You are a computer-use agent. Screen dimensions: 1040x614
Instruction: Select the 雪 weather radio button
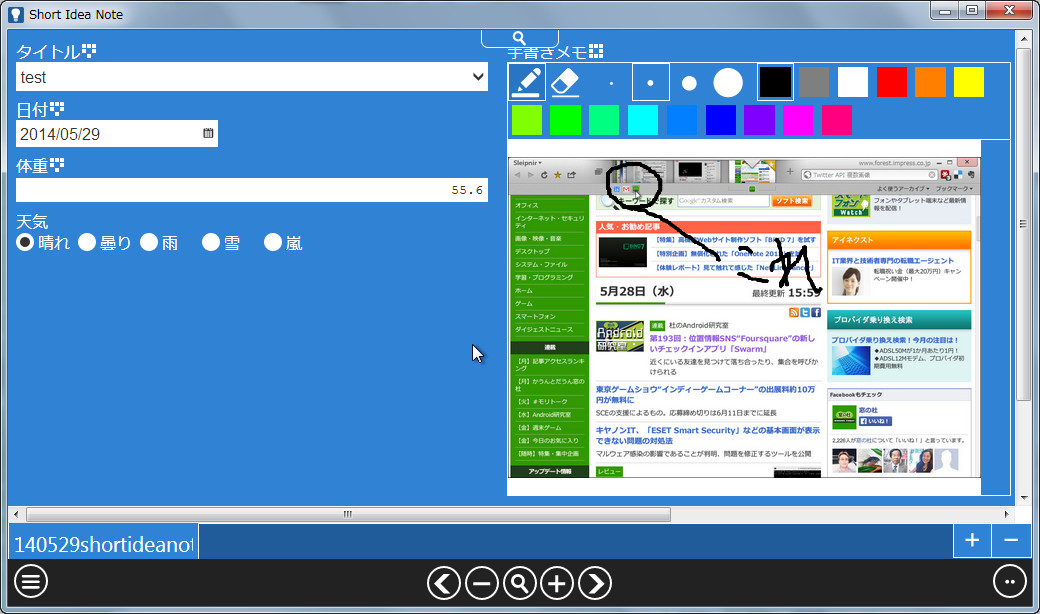point(211,242)
